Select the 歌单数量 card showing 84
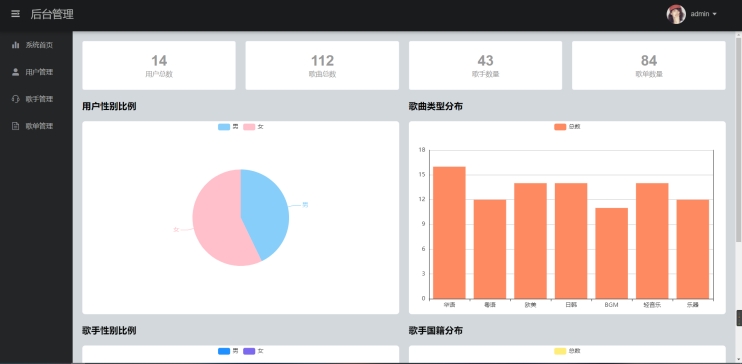Image resolution: width=742 pixels, height=364 pixels. [x=649, y=65]
